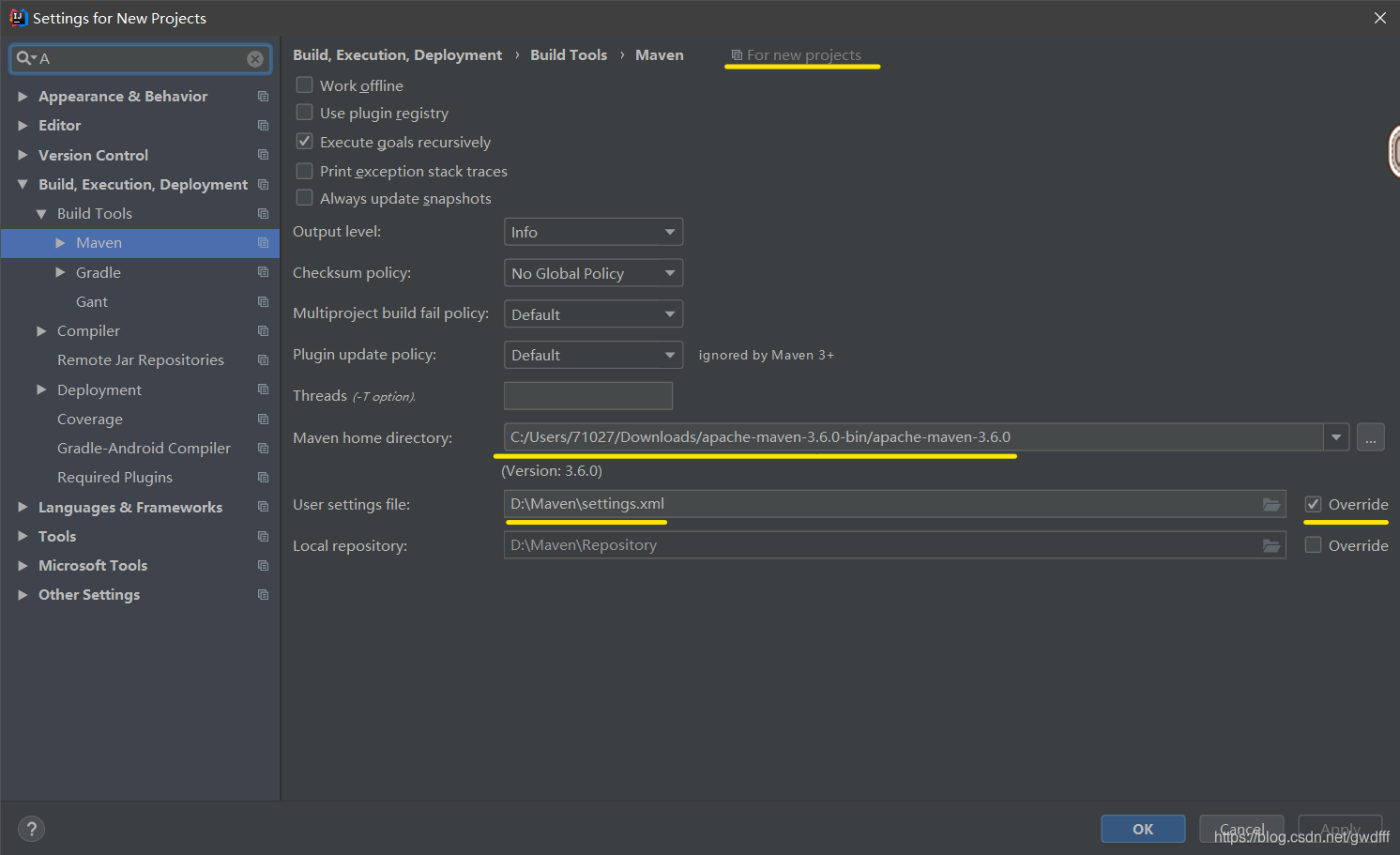Check Override for local repository

tap(1314, 545)
